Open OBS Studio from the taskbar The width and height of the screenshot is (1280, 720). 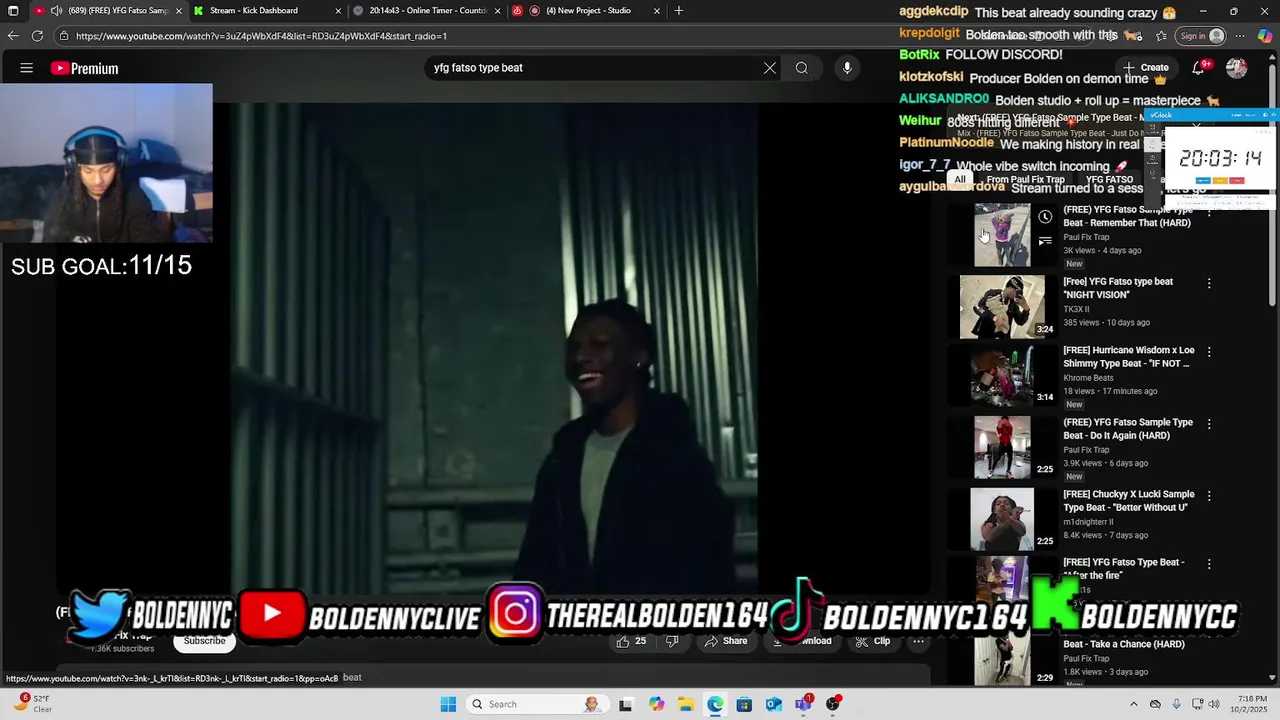click(x=832, y=704)
